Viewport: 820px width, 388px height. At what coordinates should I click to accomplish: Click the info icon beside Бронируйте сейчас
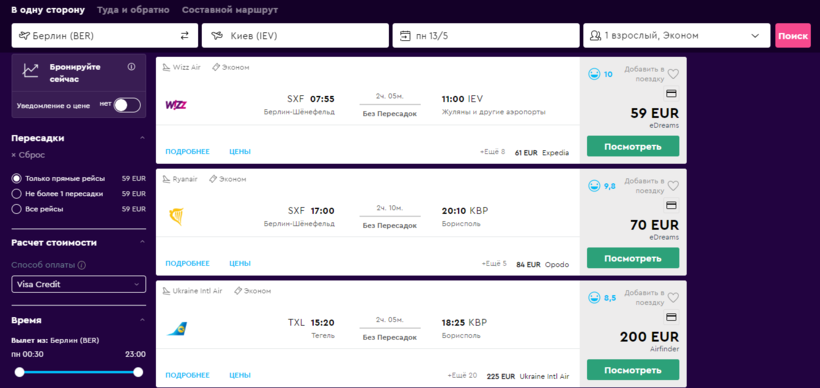pyautogui.click(x=131, y=67)
